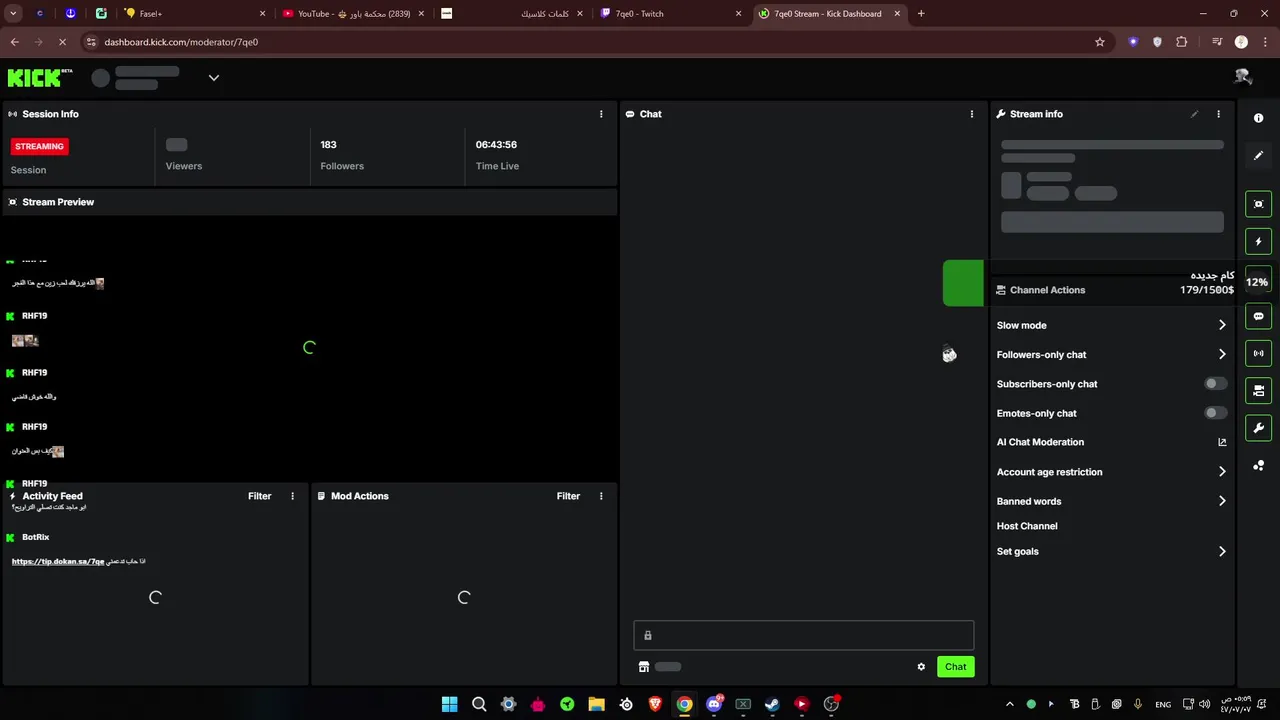
Task: Focus the chat message input field
Action: coord(803,635)
